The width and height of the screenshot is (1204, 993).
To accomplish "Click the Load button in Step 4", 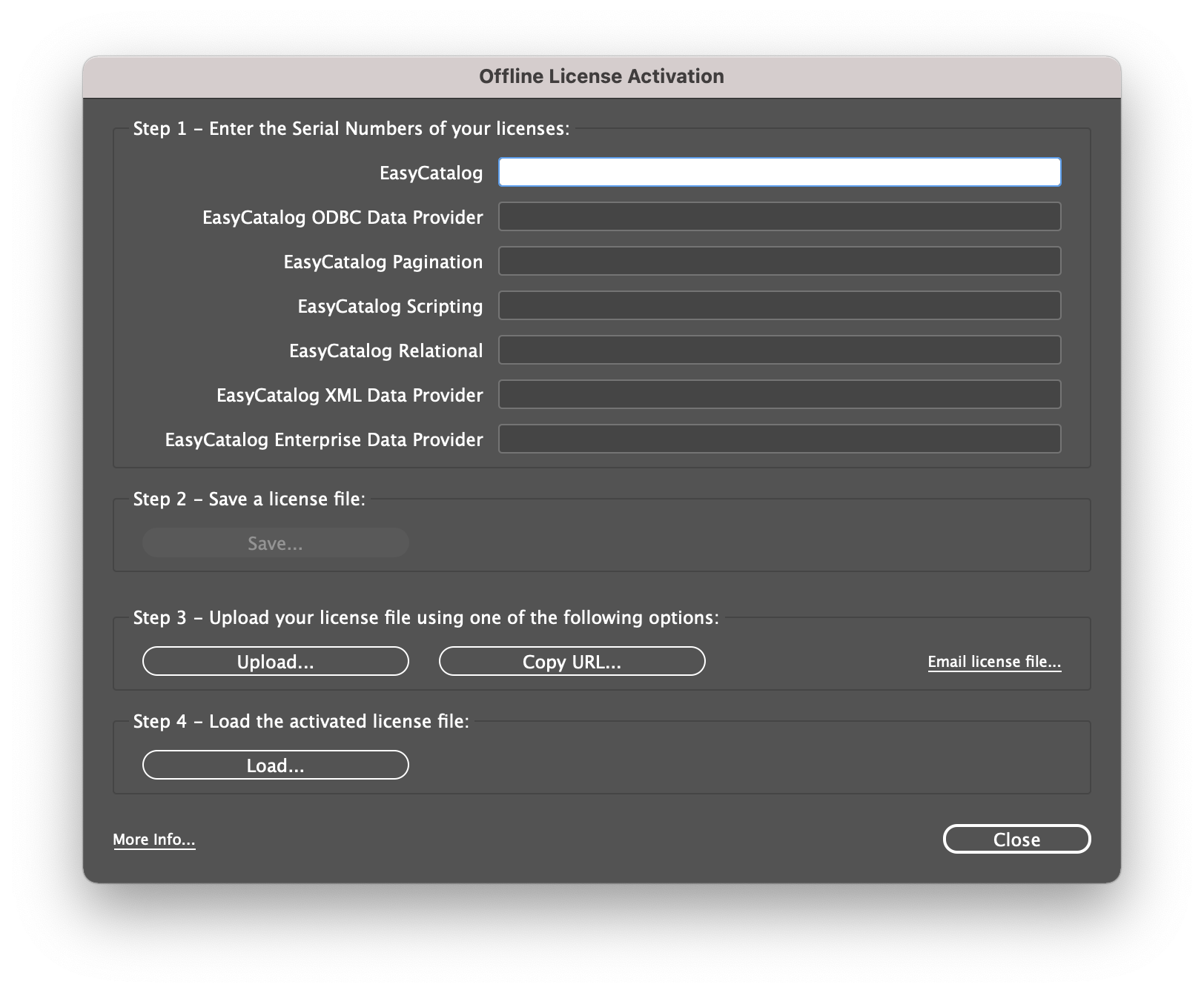I will pos(275,765).
